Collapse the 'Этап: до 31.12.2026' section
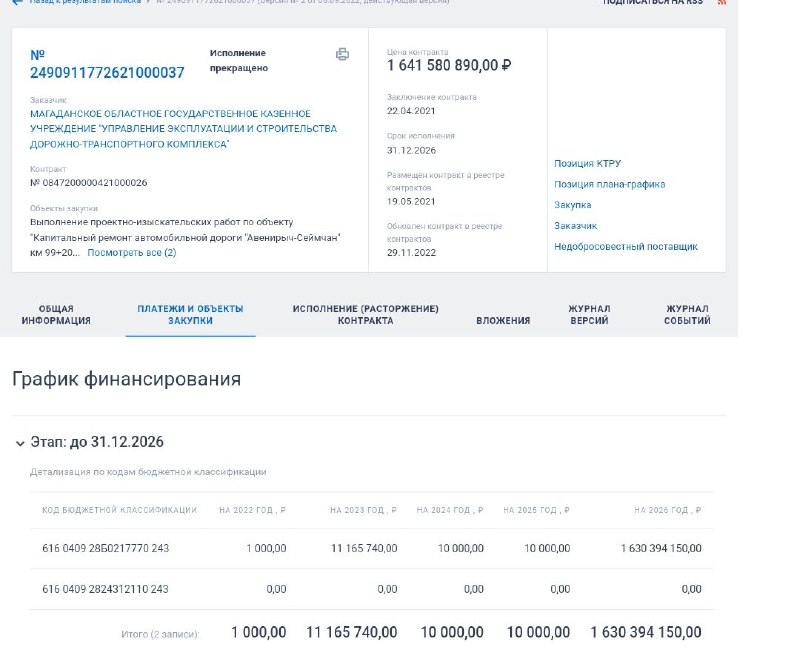800x653 pixels. (x=20, y=443)
